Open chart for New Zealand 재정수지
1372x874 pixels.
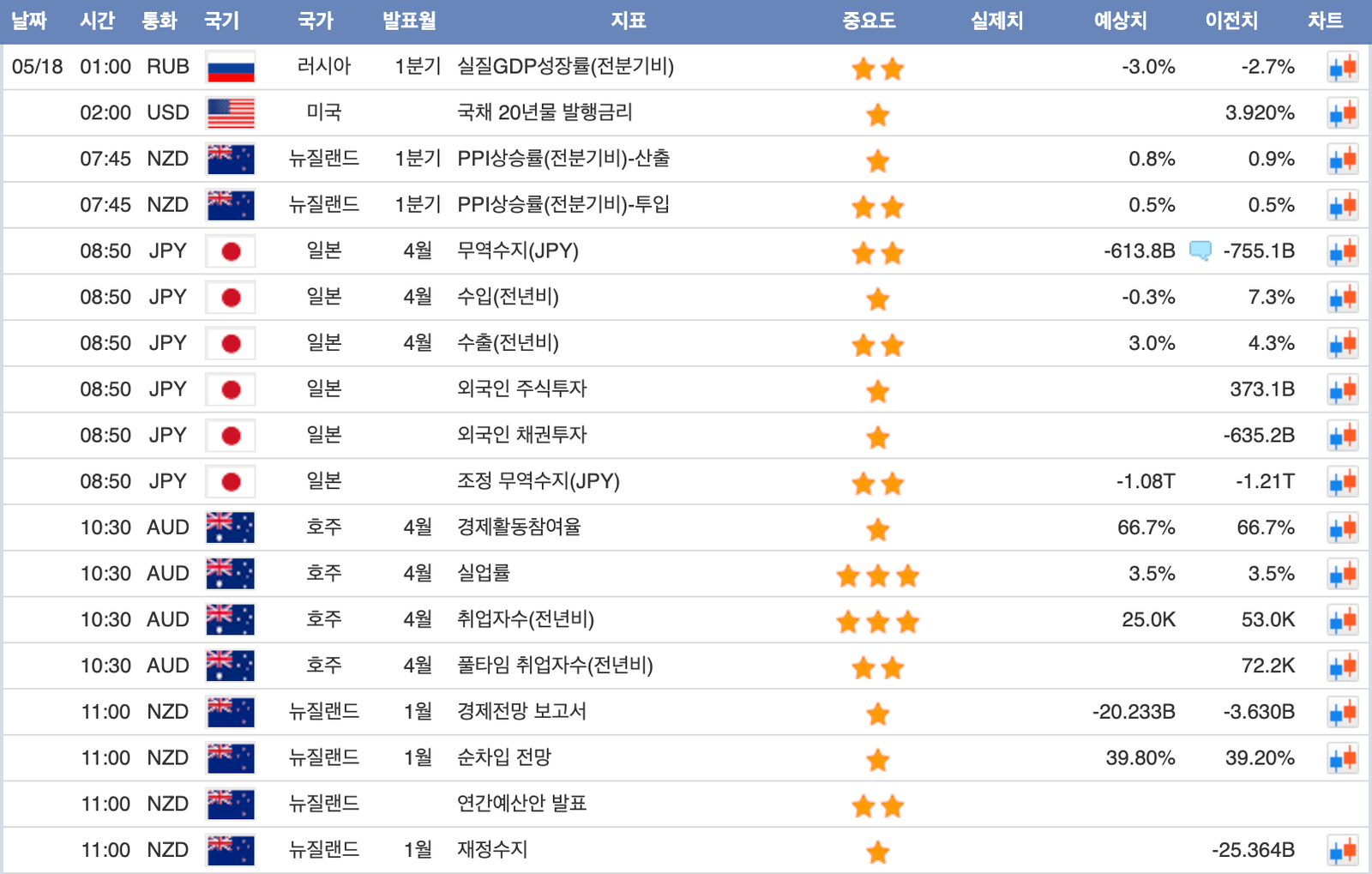[1343, 850]
